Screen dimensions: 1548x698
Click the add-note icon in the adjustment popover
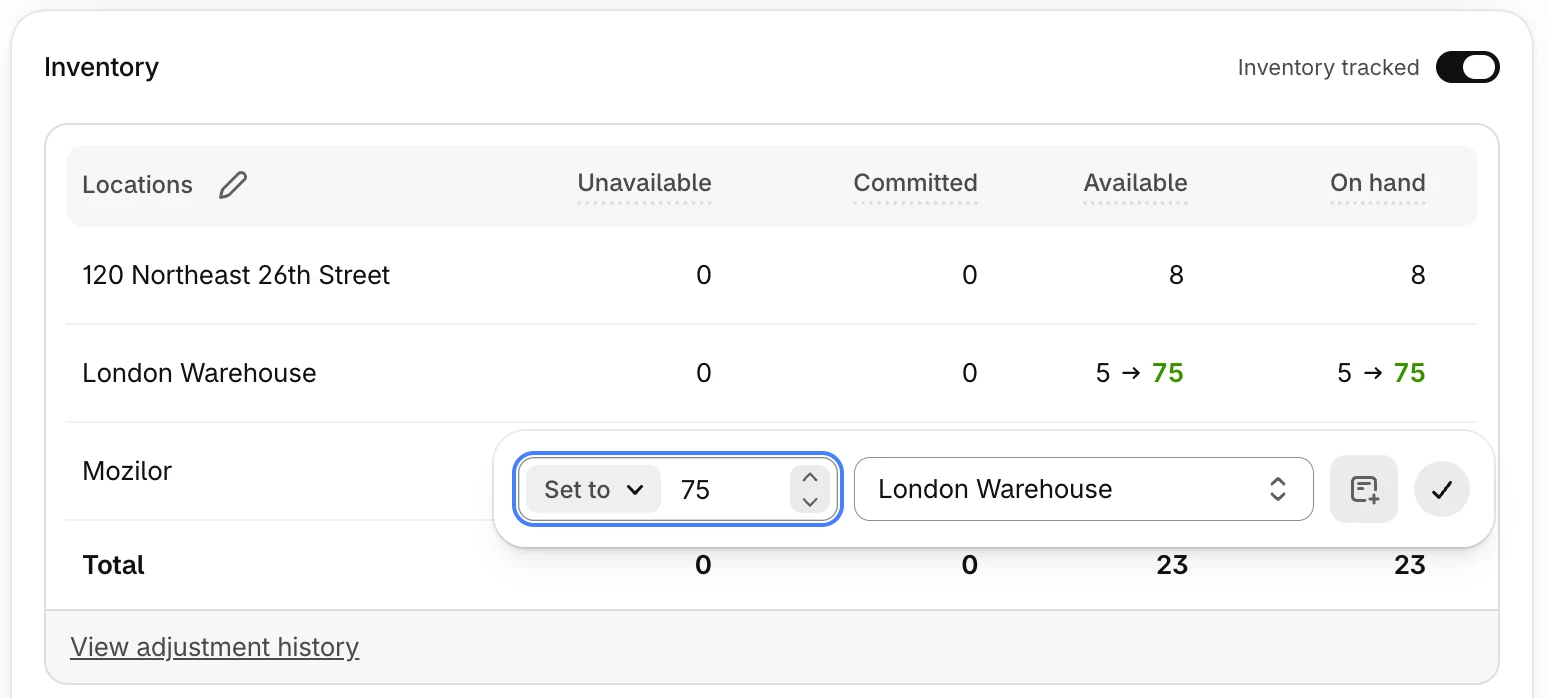tap(1364, 489)
